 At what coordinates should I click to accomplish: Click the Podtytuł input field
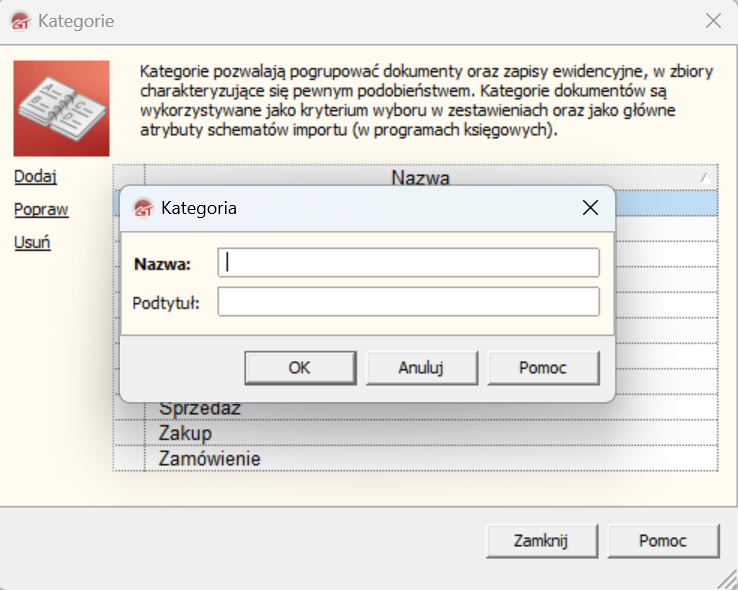409,302
